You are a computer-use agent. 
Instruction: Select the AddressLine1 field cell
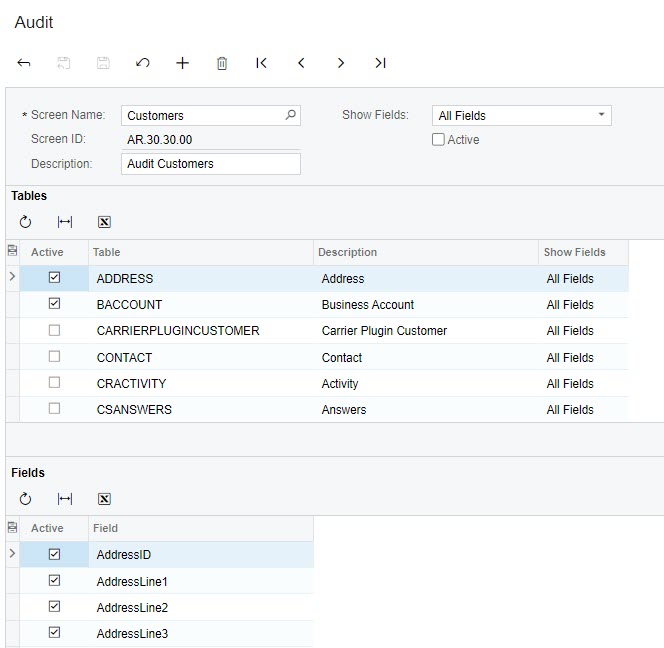201,582
